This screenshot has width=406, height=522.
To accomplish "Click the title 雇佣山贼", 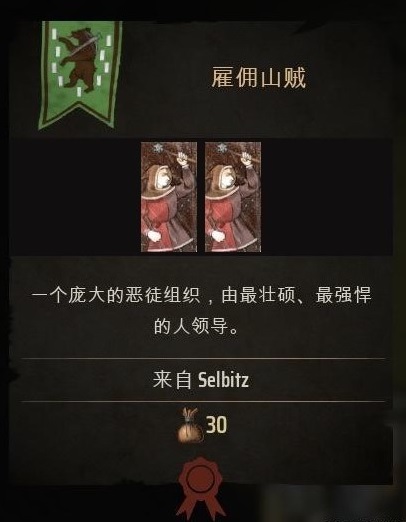I will 259,78.
